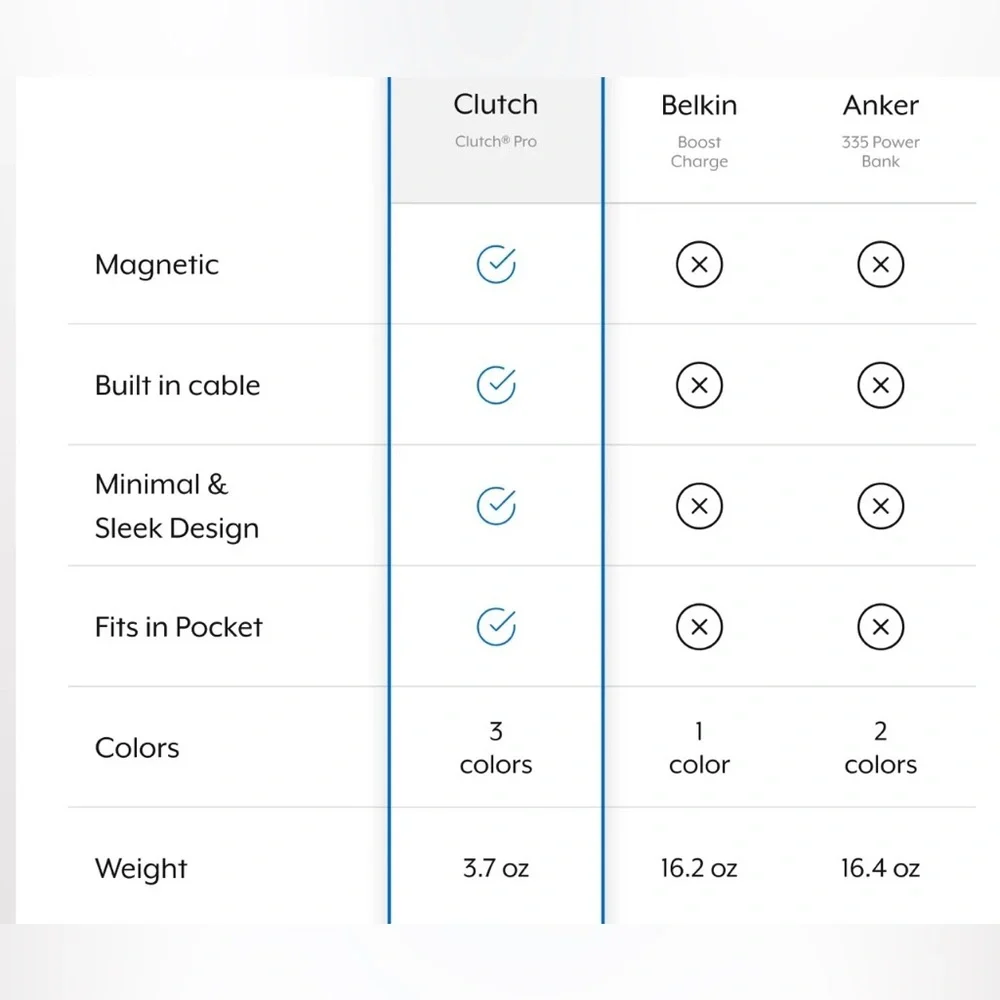Click Anker's X icon for Minimal & Sleek Design

(x=880, y=506)
